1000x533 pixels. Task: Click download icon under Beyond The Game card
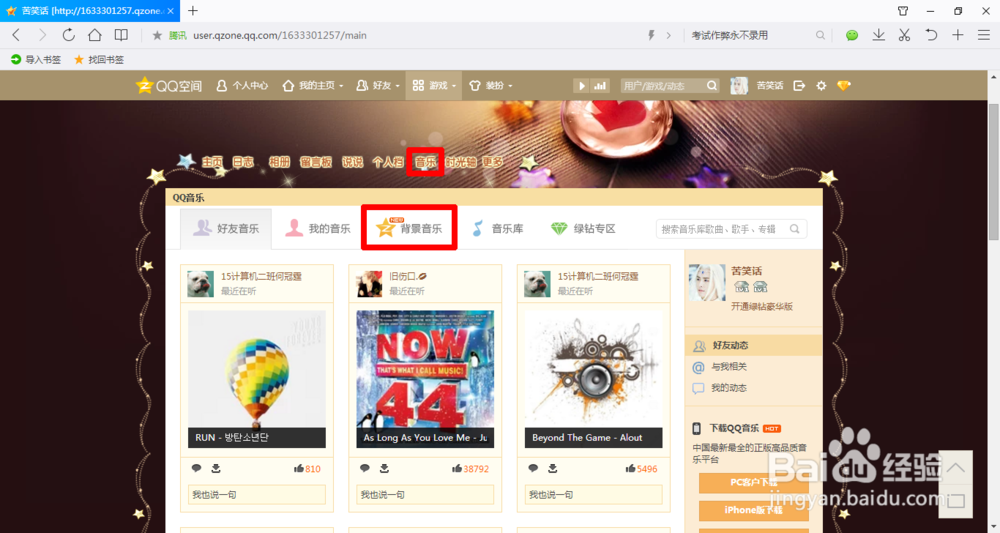[553, 468]
